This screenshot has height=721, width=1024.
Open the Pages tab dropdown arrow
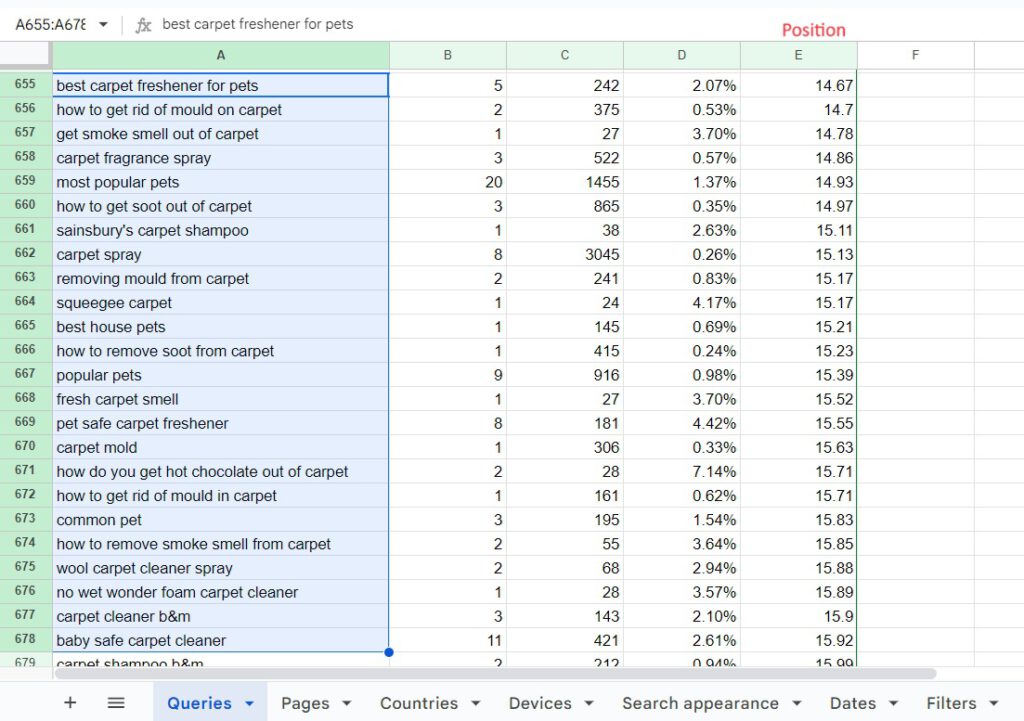pos(347,704)
